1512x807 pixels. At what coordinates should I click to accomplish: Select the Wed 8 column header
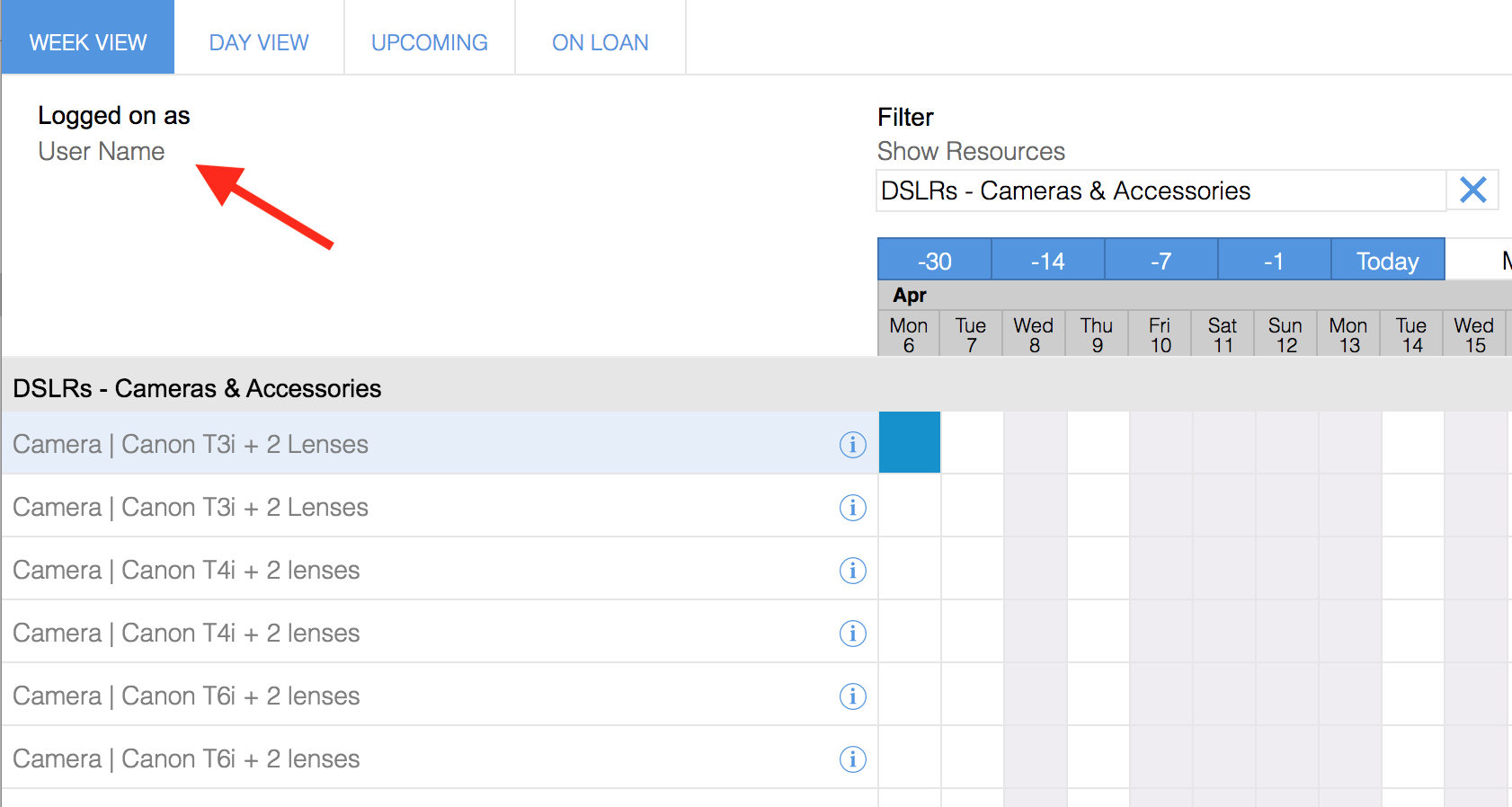(x=1034, y=334)
